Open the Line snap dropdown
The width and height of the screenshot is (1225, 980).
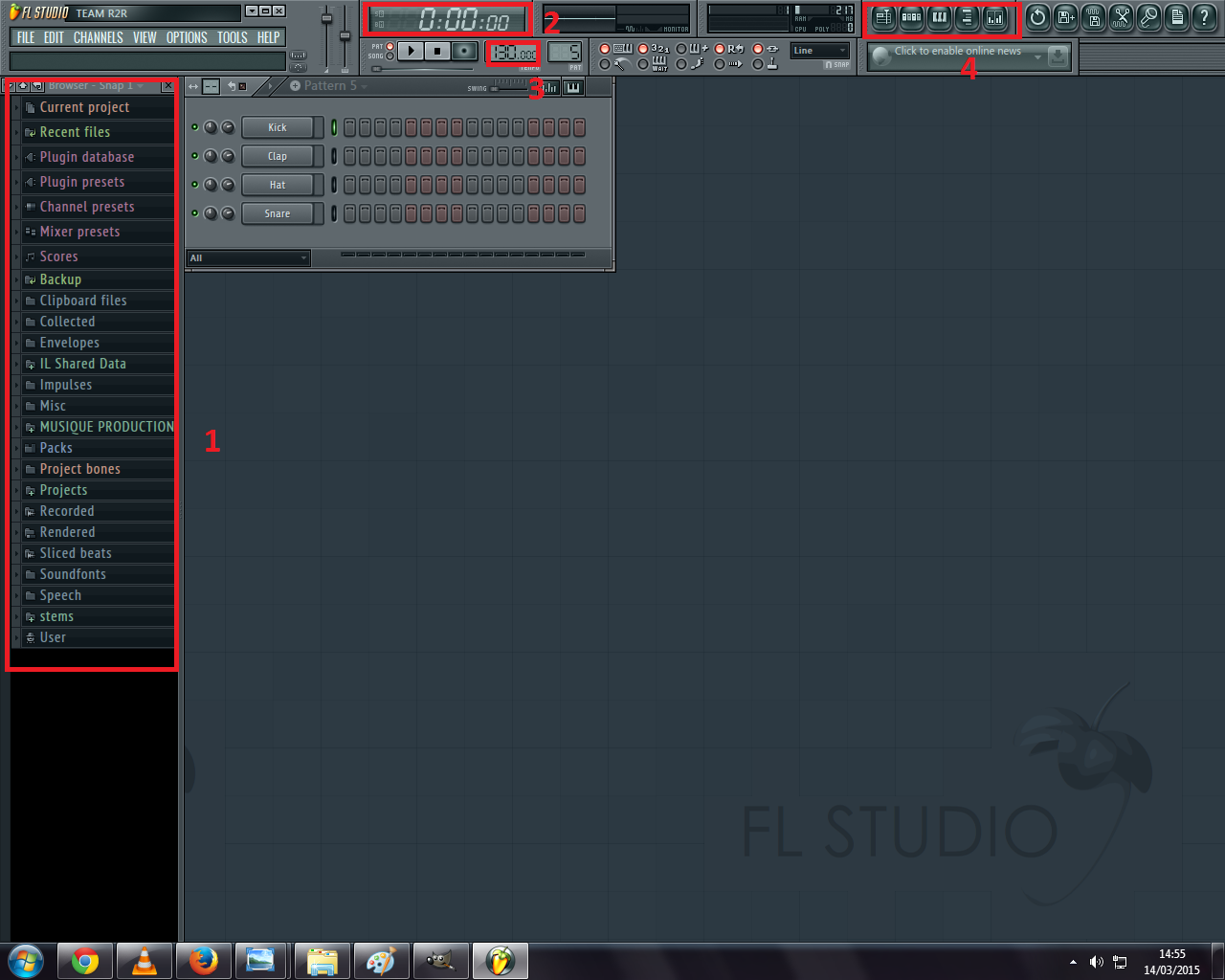[x=820, y=51]
